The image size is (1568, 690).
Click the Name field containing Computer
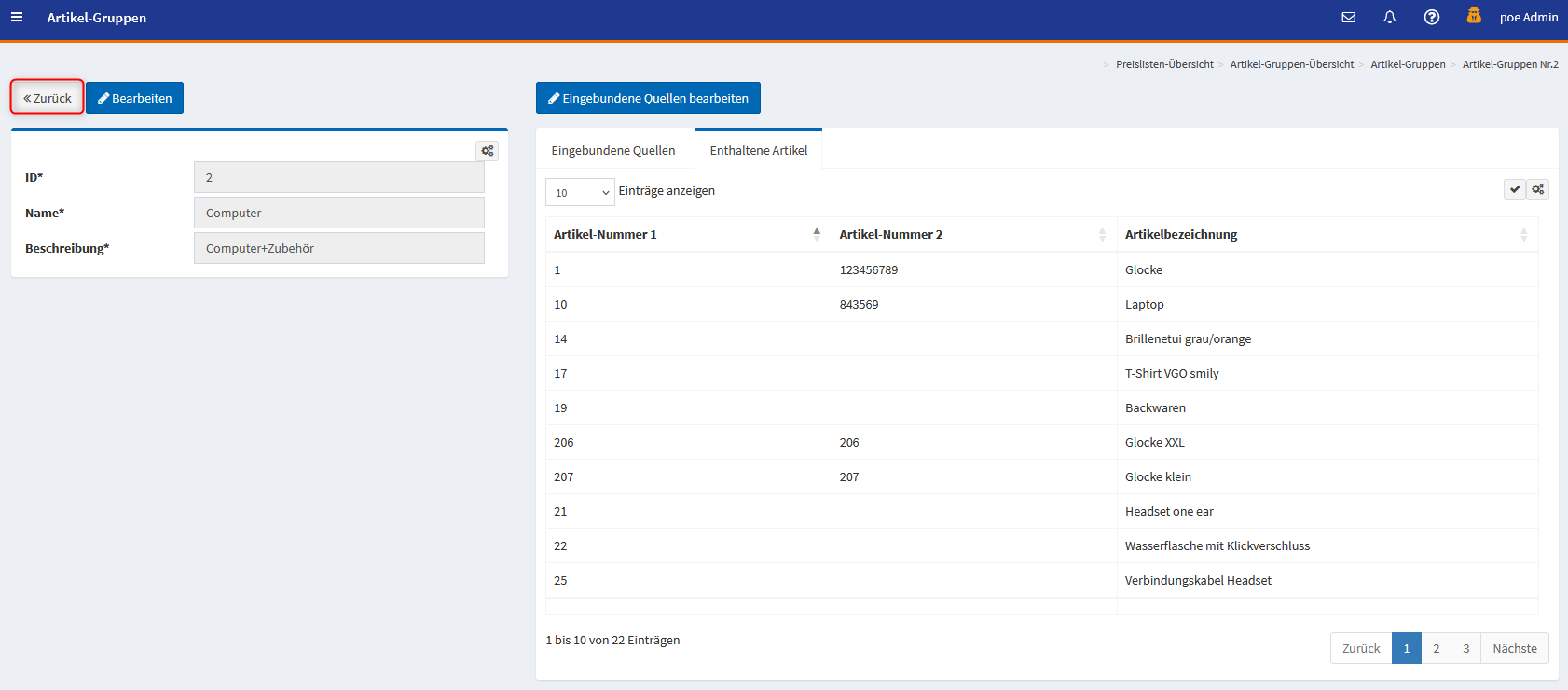(x=338, y=213)
